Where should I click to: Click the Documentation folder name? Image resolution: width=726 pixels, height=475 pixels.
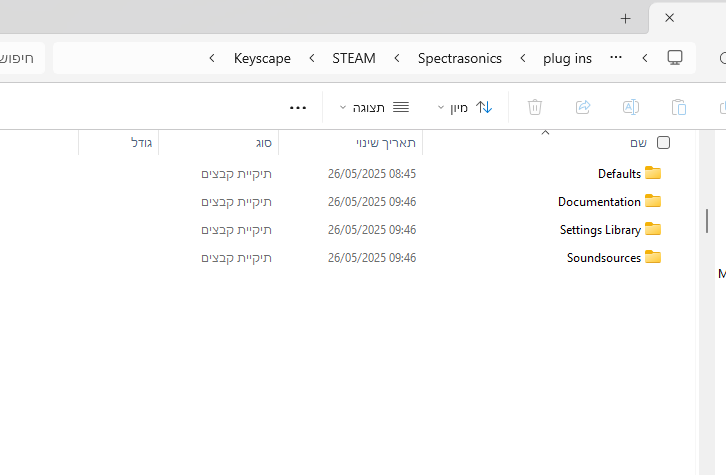tap(599, 202)
